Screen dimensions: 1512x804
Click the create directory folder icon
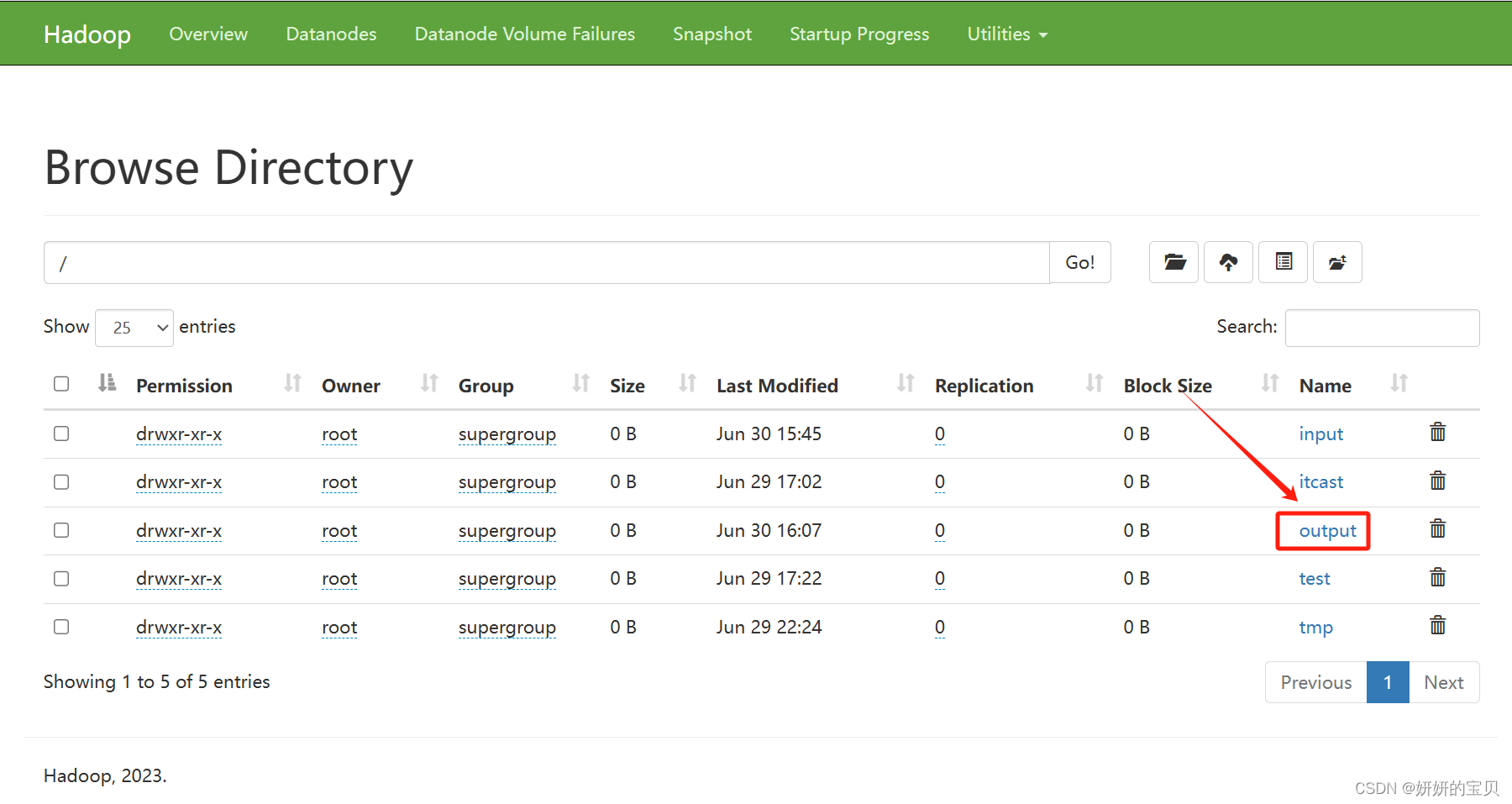coord(1173,263)
